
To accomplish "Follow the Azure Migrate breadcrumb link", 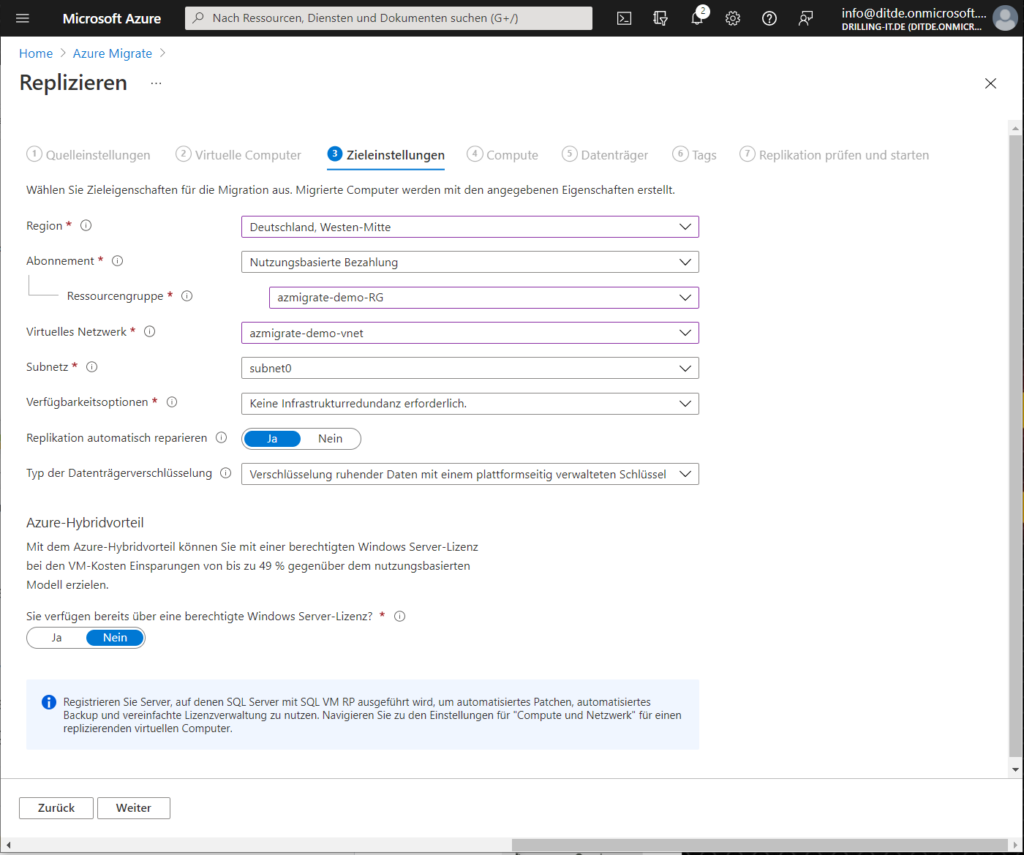I will (x=112, y=54).
